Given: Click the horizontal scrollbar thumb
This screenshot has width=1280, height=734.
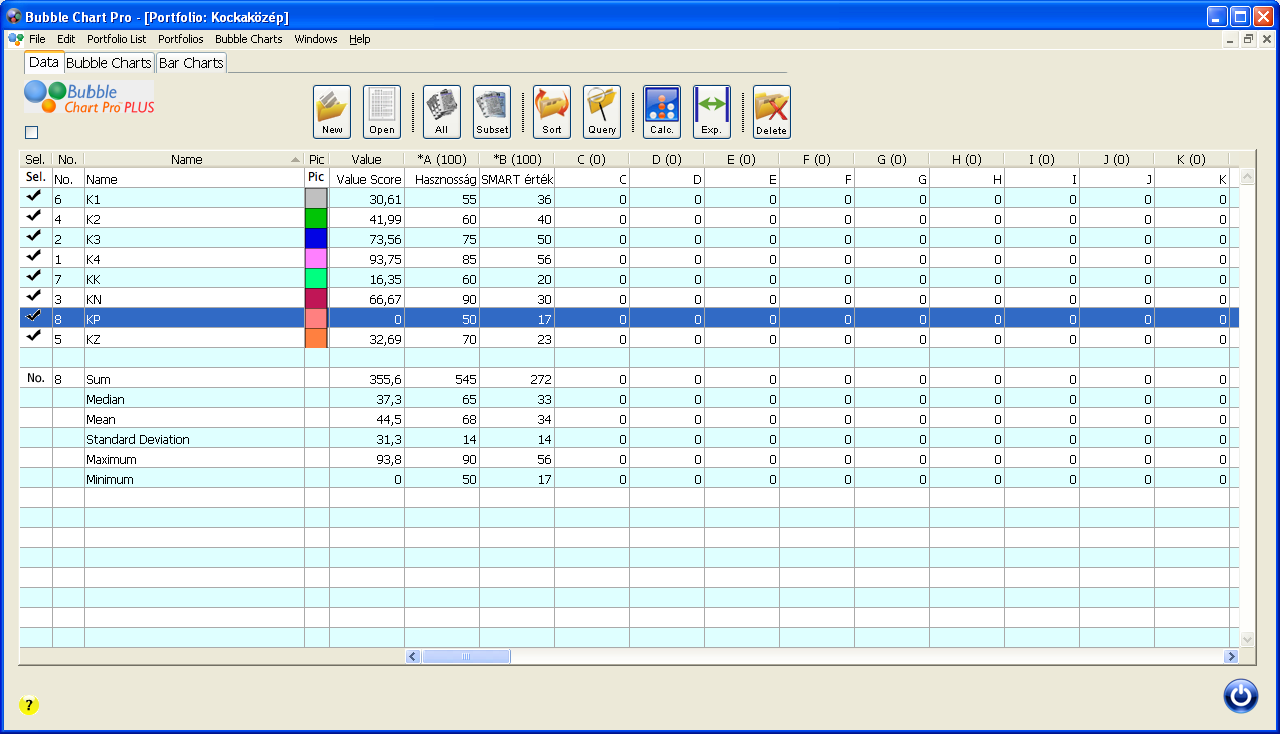Looking at the screenshot, I should pyautogui.click(x=466, y=657).
